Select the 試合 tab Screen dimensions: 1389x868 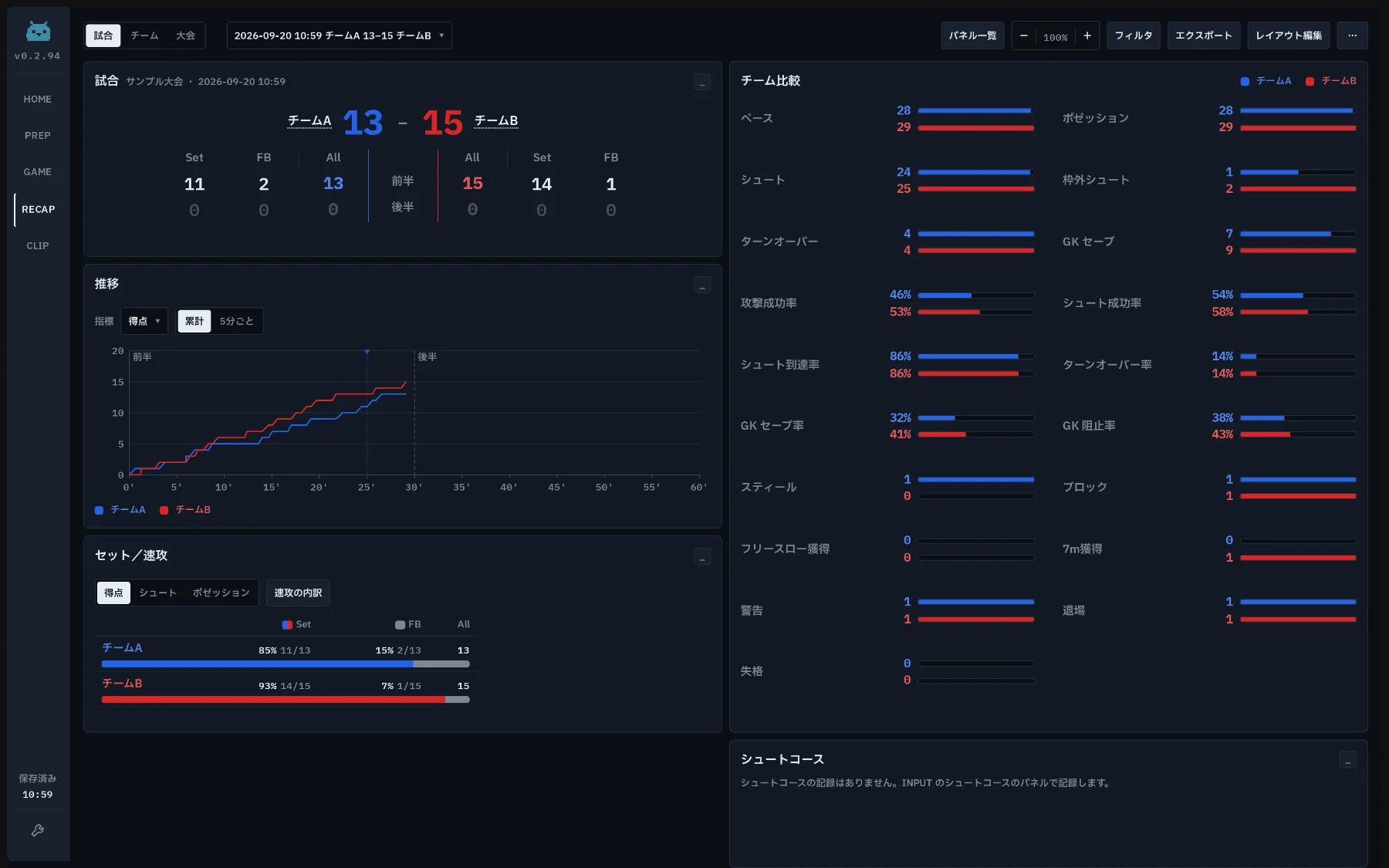tap(103, 35)
